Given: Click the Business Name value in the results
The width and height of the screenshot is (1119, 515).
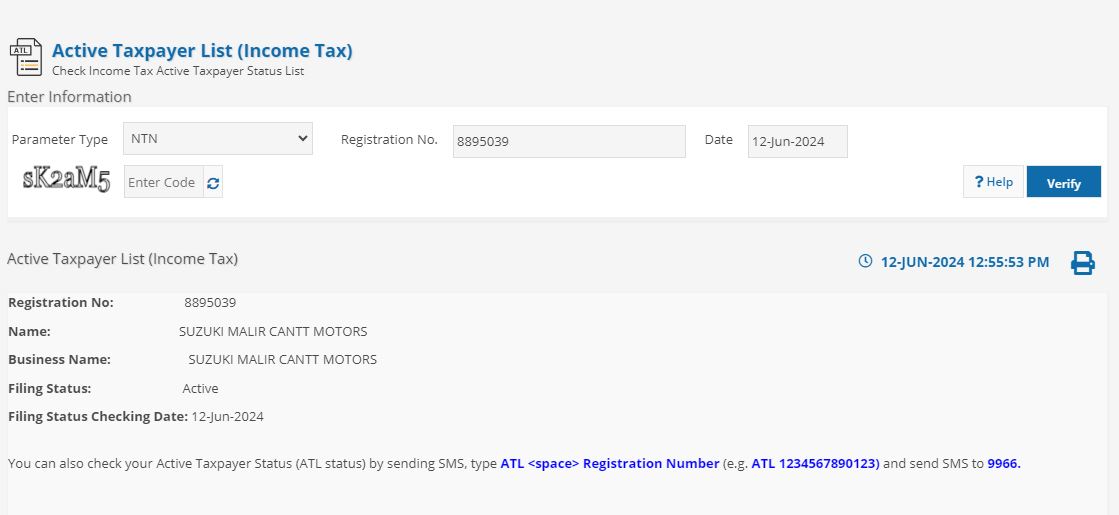Looking at the screenshot, I should click(283, 359).
